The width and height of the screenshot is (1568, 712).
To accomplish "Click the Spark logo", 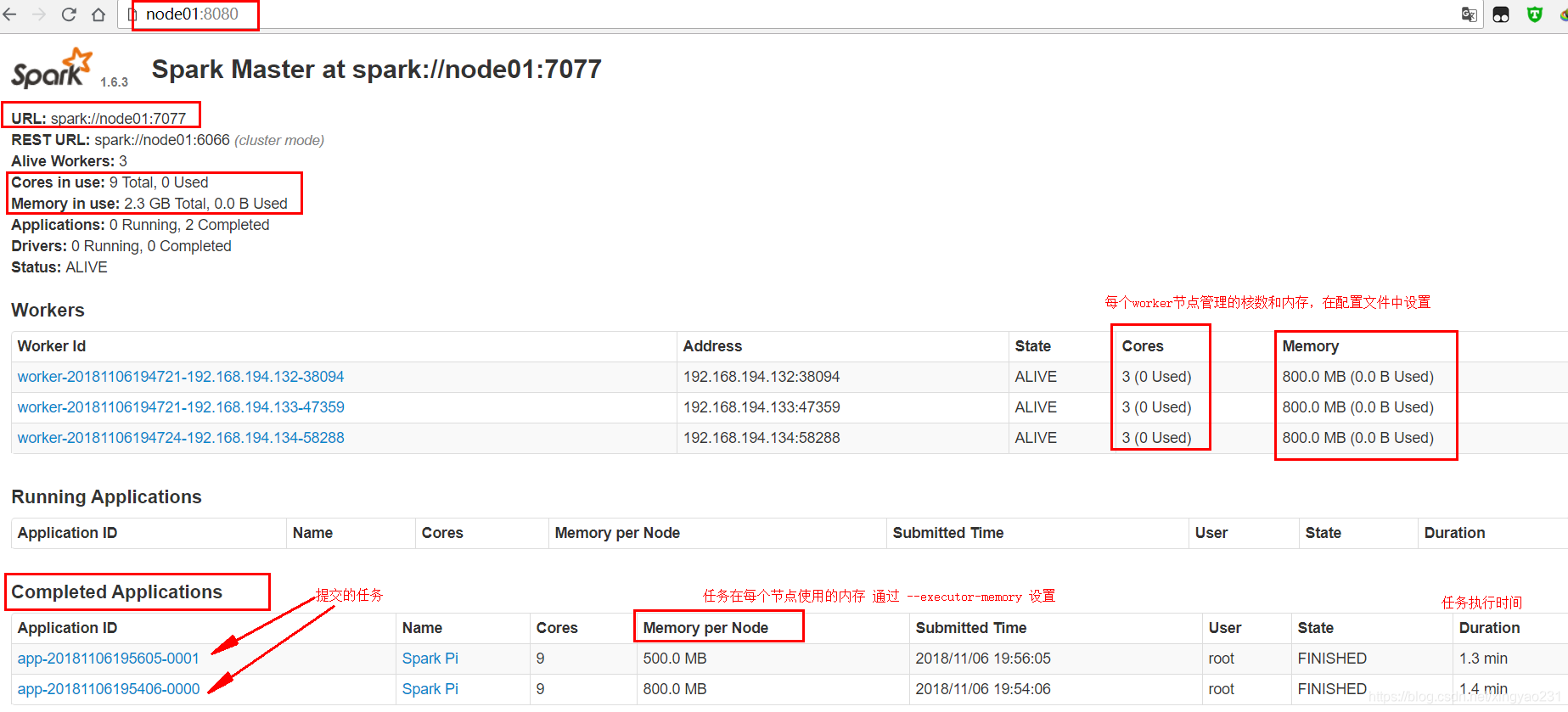I will point(52,68).
